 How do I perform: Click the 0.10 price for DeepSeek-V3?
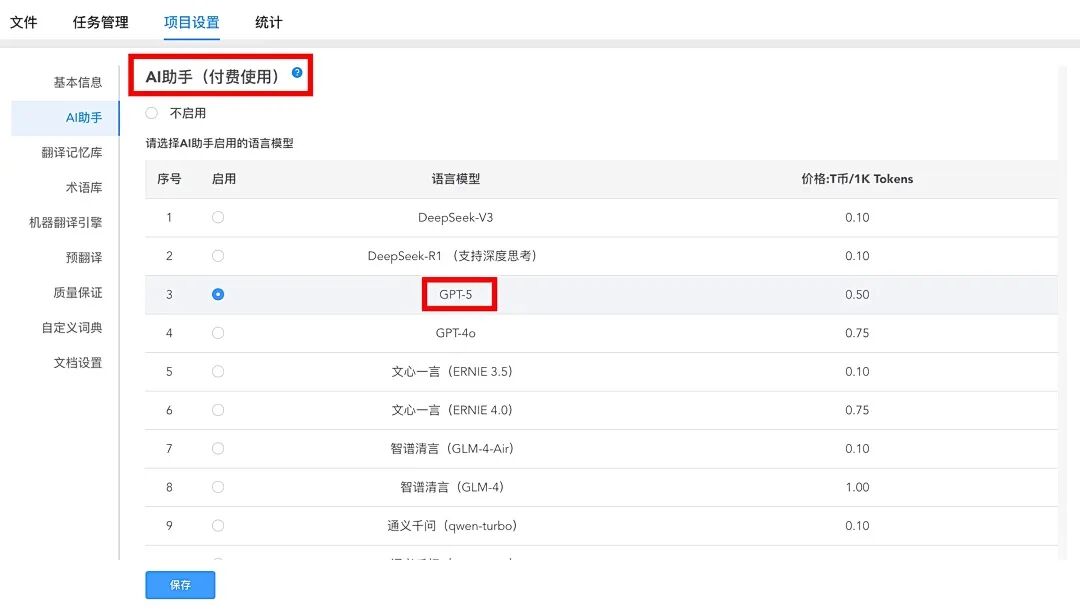click(857, 217)
